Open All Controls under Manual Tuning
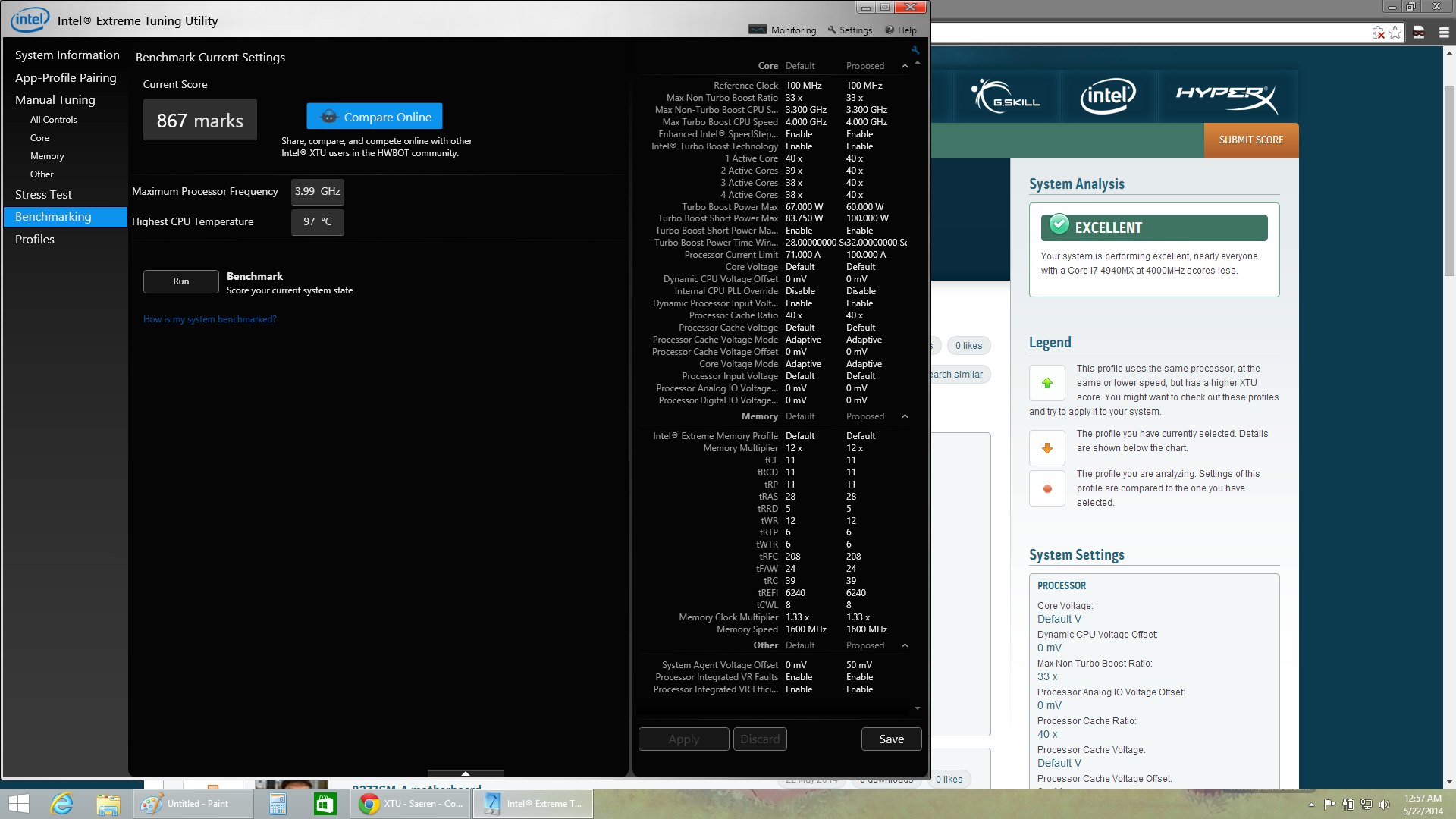 pyautogui.click(x=54, y=120)
